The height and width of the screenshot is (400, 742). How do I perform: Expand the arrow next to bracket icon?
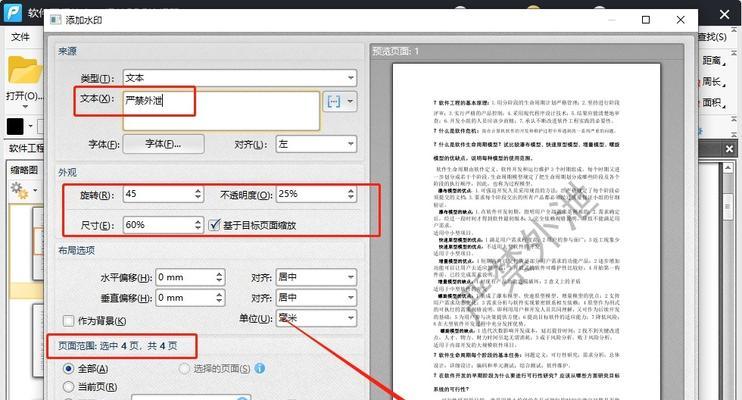(x=350, y=101)
